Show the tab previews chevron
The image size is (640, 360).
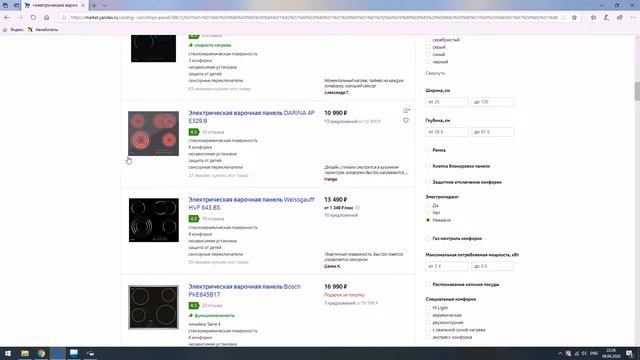105,5
